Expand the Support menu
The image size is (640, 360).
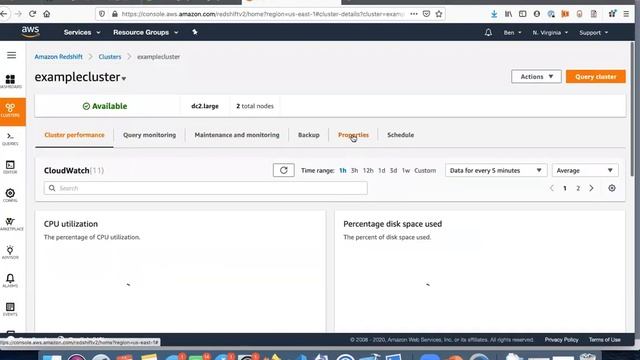[x=593, y=33]
